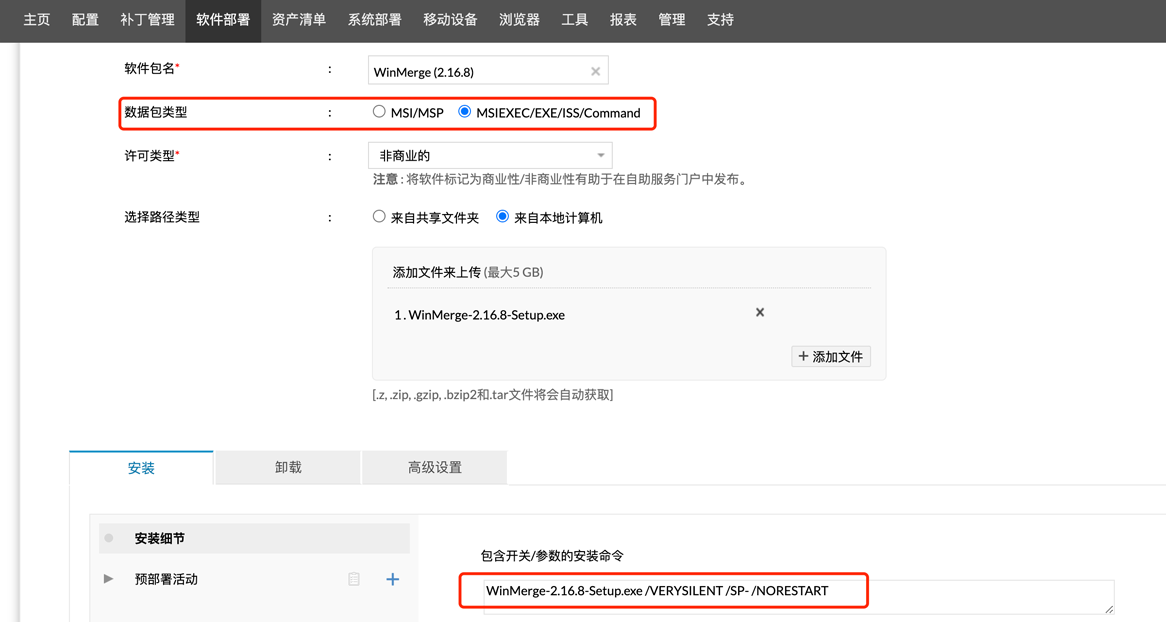Open the 支持 menu
1166x622 pixels.
(x=720, y=20)
